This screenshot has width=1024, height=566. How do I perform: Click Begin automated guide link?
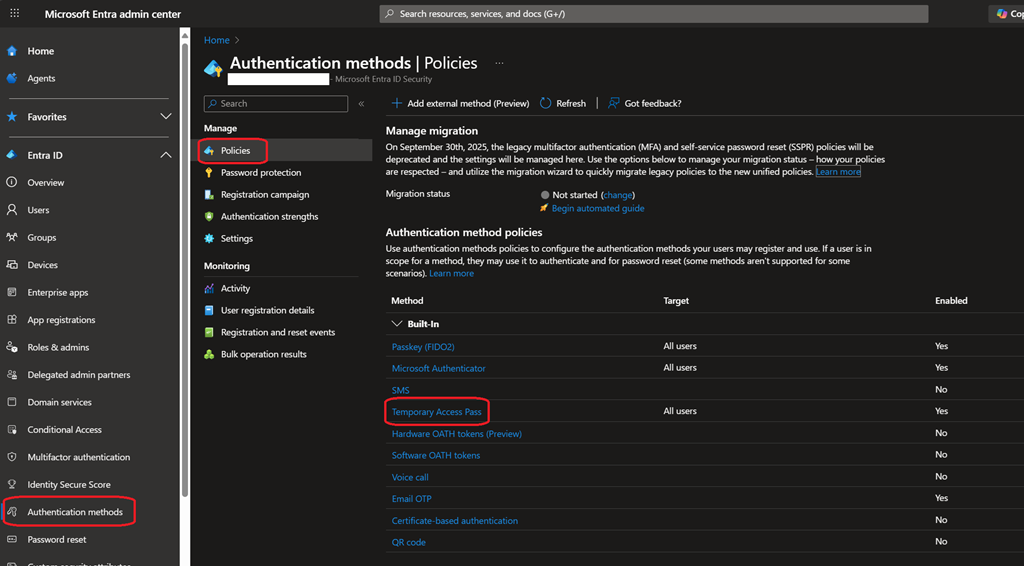tap(597, 209)
